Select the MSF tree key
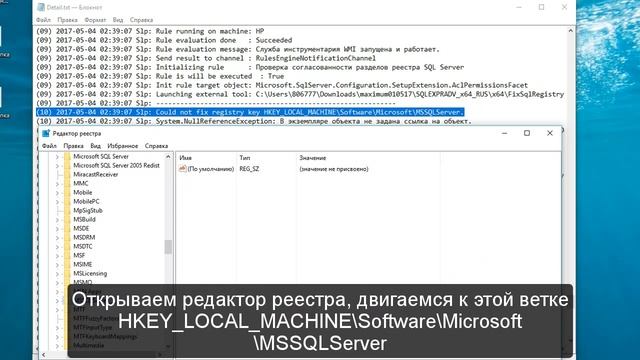The image size is (640, 360). (79, 256)
